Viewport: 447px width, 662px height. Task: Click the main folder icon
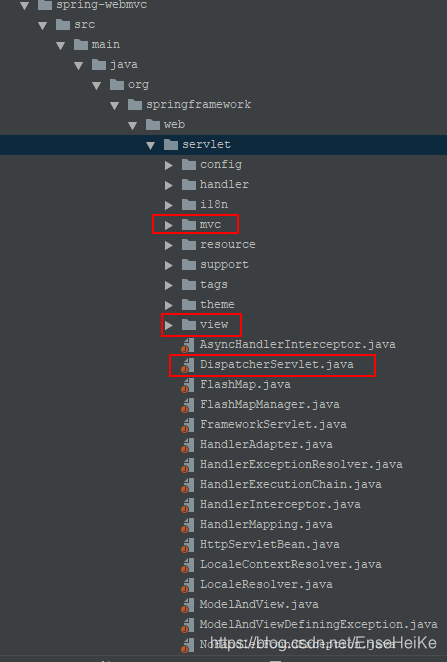81,44
